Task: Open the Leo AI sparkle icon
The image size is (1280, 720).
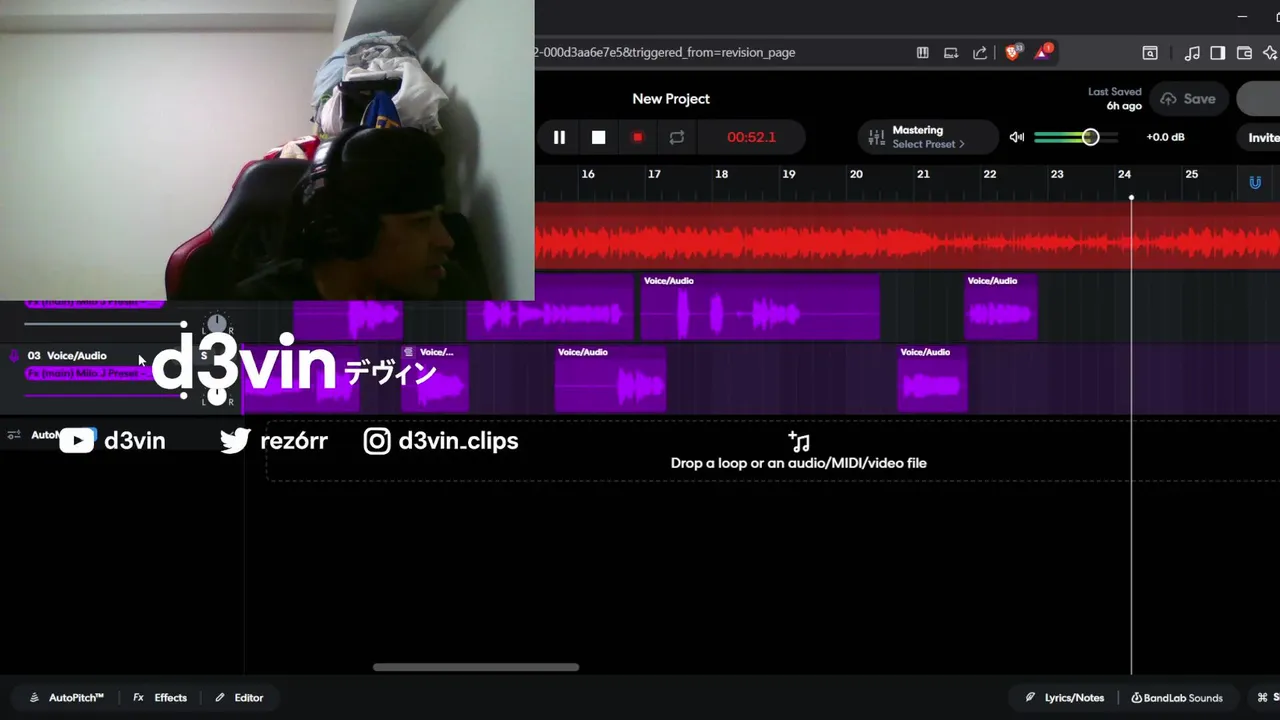Action: coord(1271,53)
